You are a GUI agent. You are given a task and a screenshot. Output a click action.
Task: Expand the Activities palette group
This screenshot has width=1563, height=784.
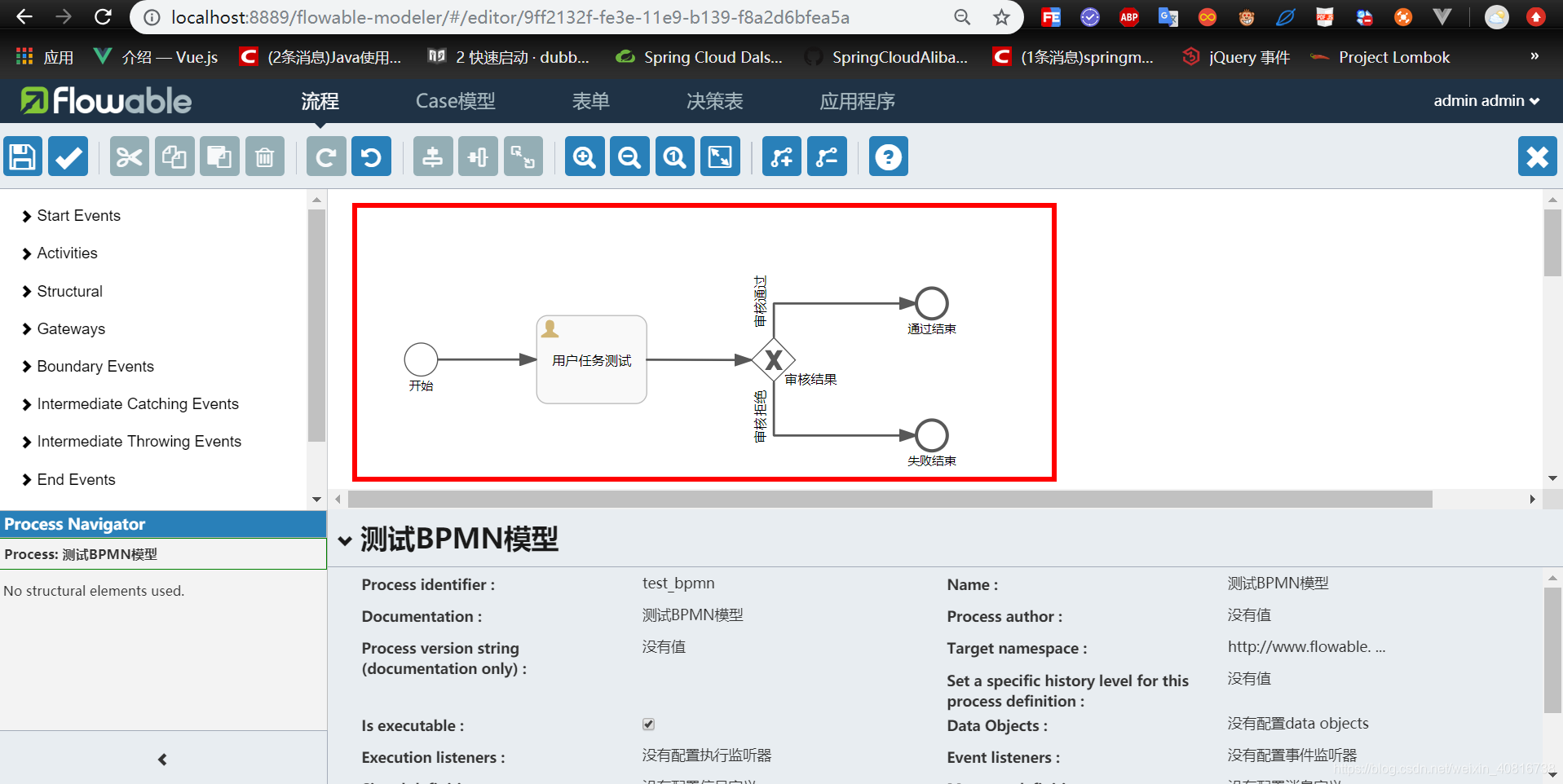click(60, 253)
